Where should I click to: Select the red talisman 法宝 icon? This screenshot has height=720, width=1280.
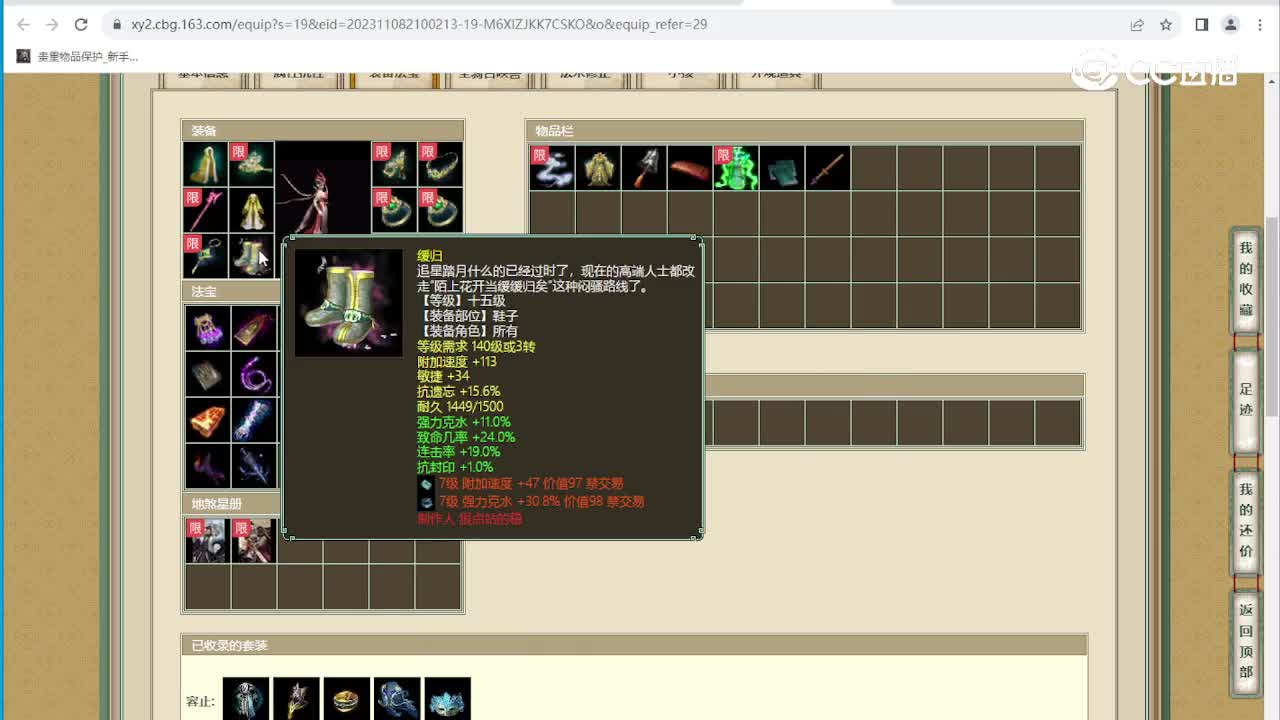253,327
